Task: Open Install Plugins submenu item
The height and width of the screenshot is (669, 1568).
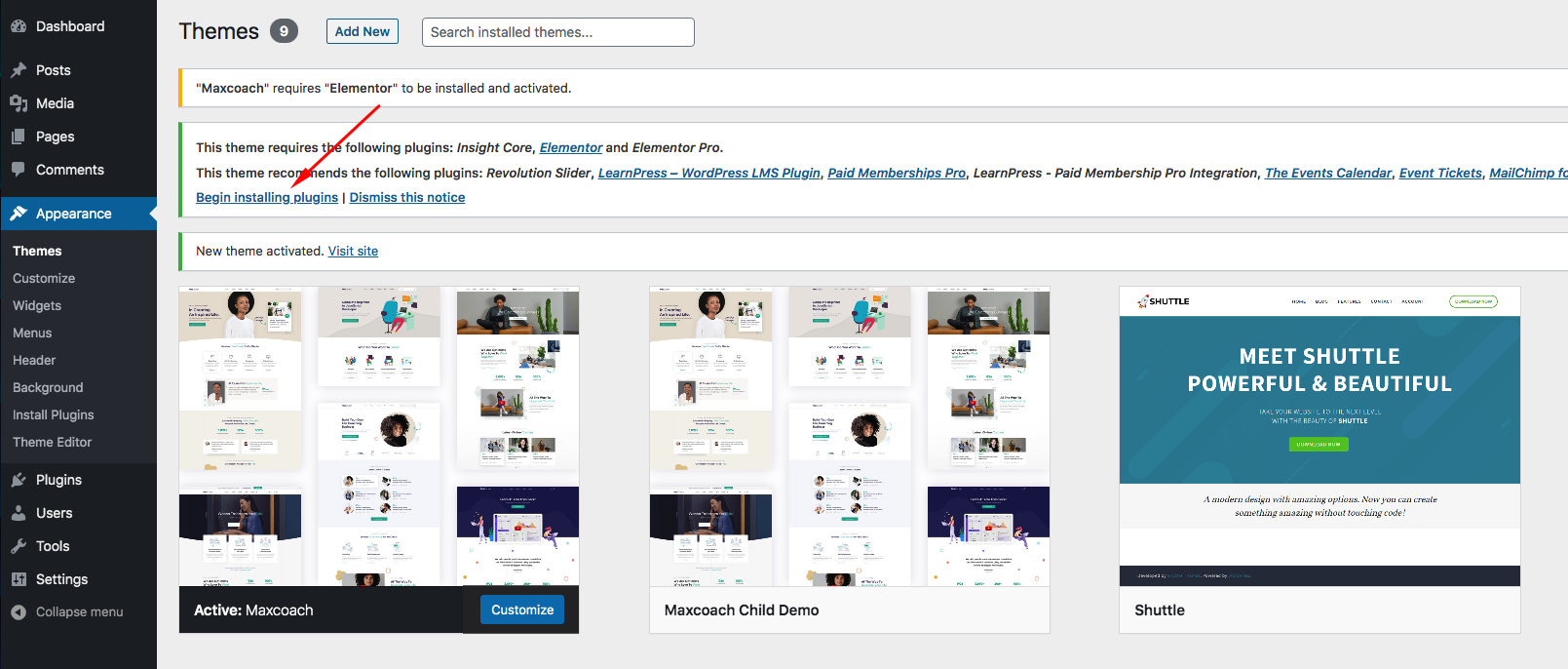Action: [x=54, y=414]
